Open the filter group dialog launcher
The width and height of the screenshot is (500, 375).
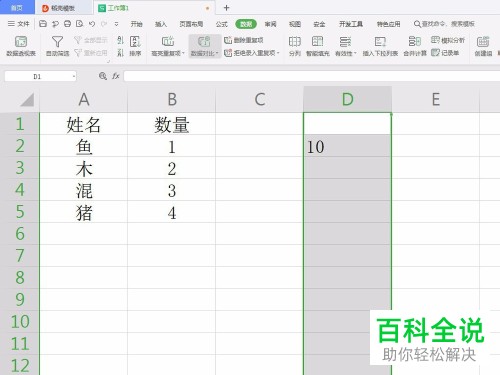click(108, 61)
